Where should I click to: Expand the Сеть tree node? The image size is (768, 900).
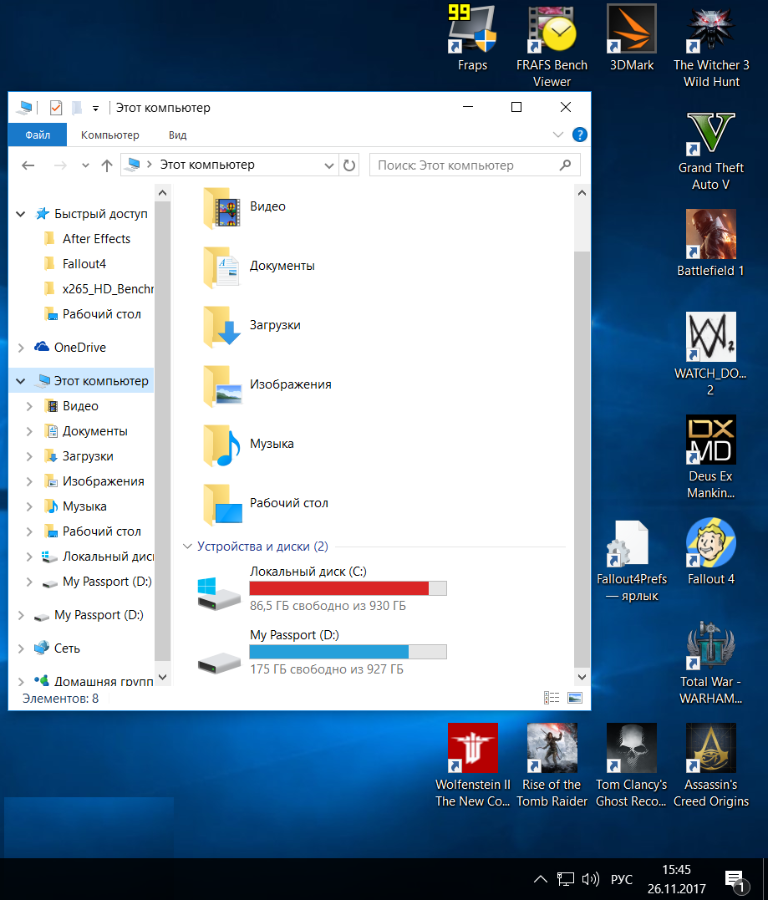pyautogui.click(x=21, y=649)
